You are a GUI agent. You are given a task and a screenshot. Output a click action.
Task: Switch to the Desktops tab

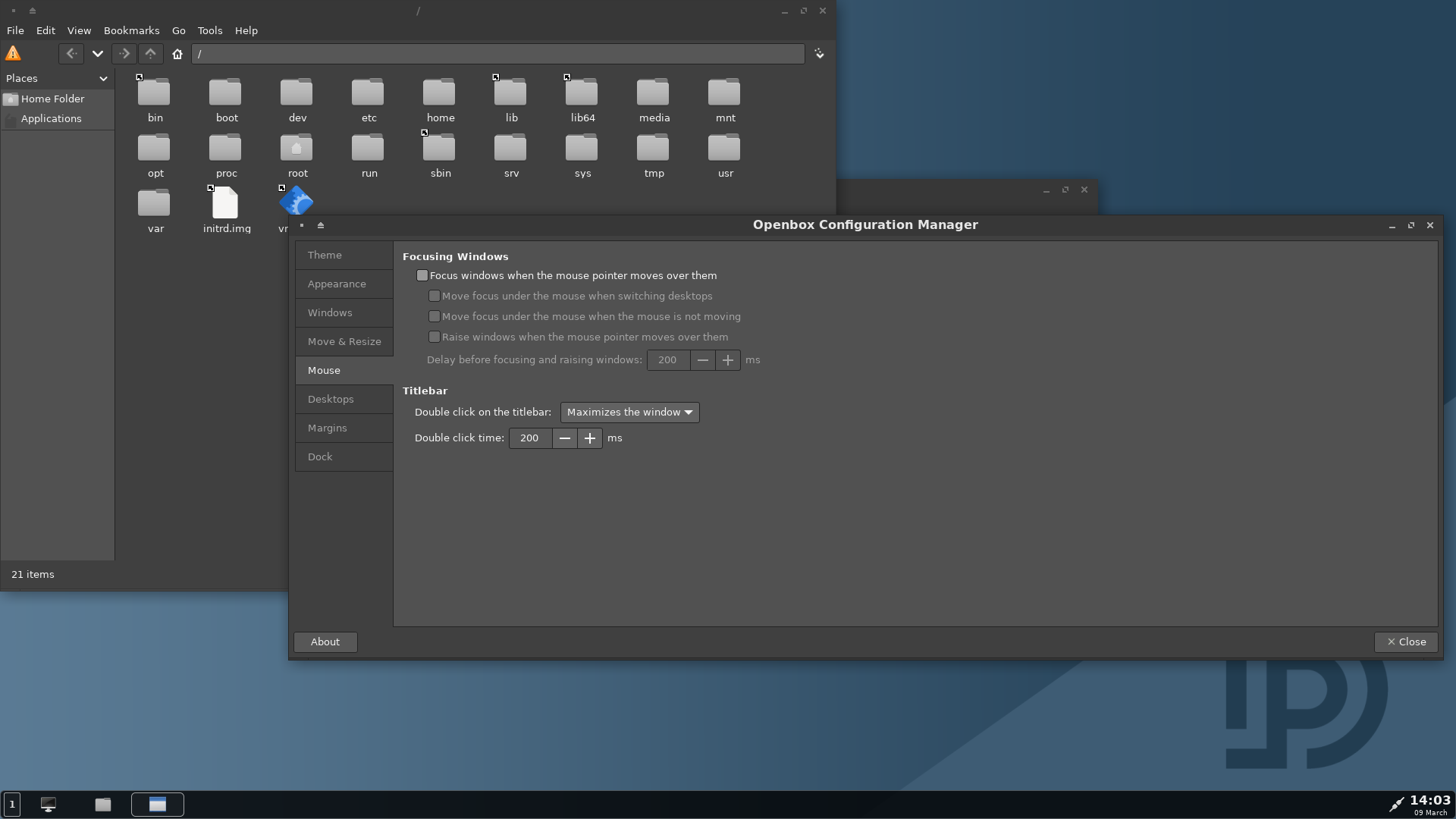click(344, 400)
